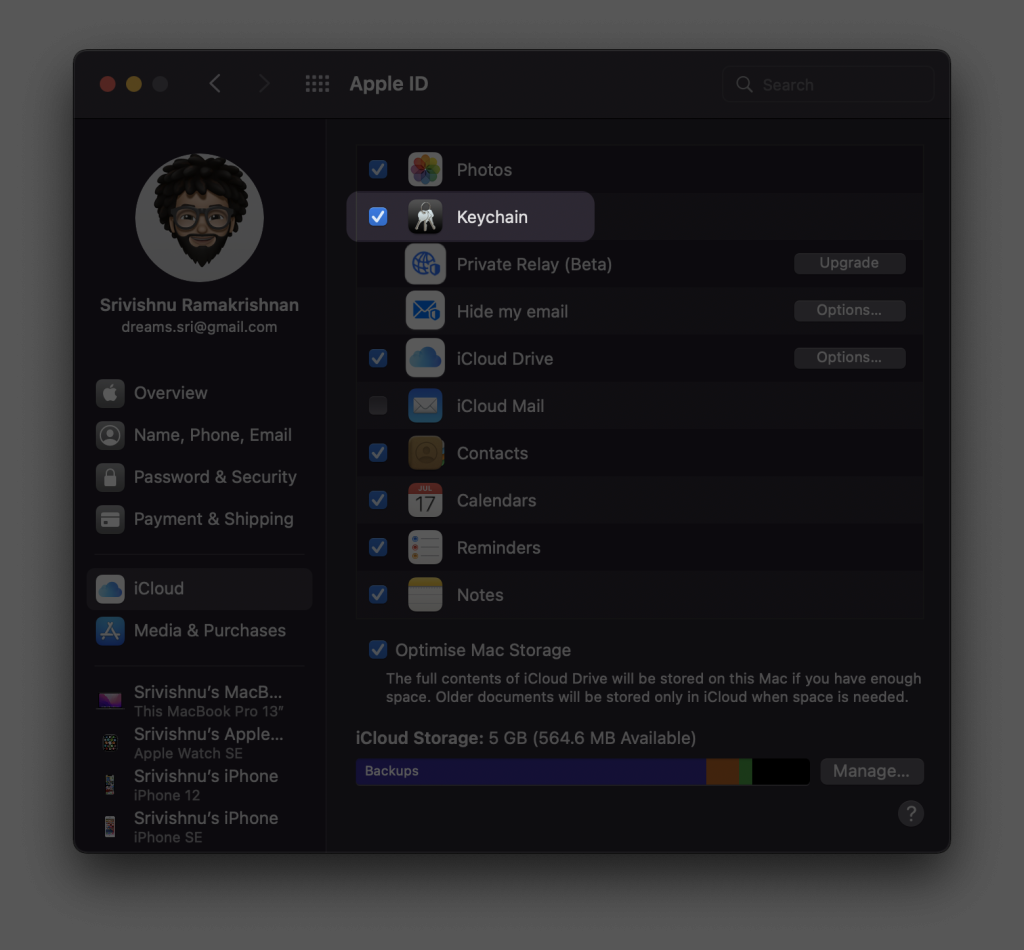Open the Overview sidebar section
Image resolution: width=1024 pixels, height=950 pixels.
tap(199, 393)
